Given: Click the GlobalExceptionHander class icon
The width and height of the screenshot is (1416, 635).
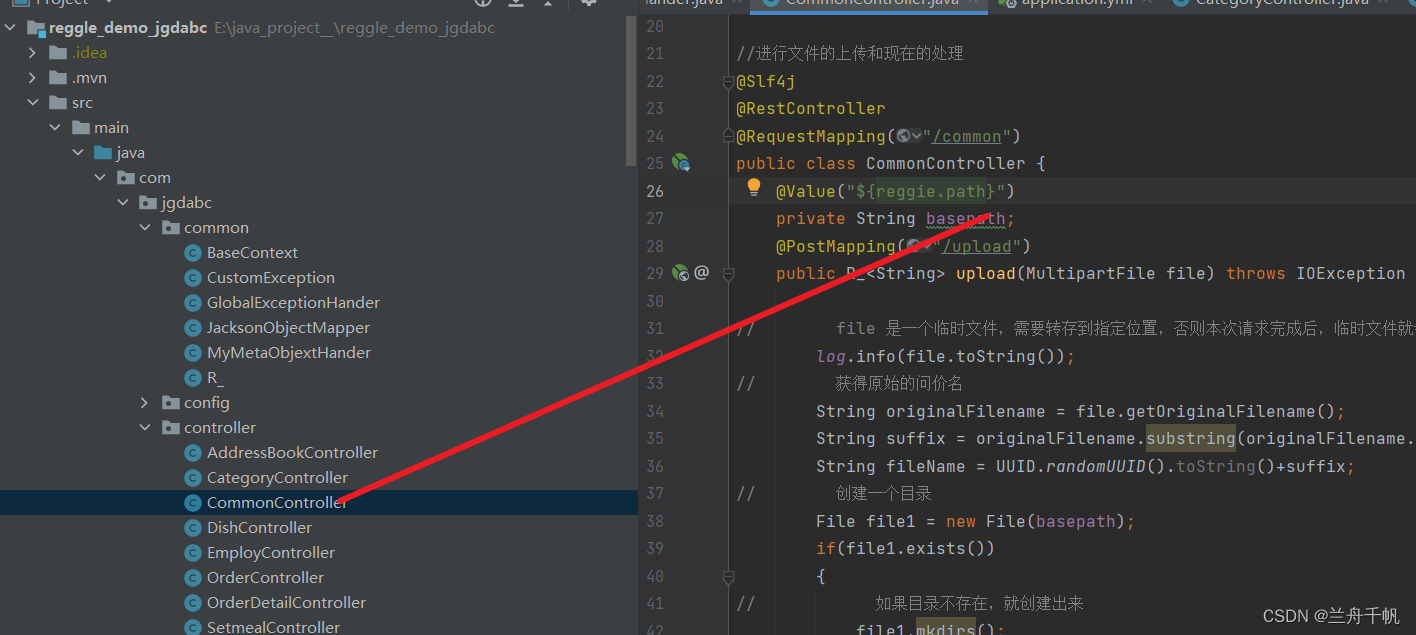Looking at the screenshot, I should pos(193,303).
